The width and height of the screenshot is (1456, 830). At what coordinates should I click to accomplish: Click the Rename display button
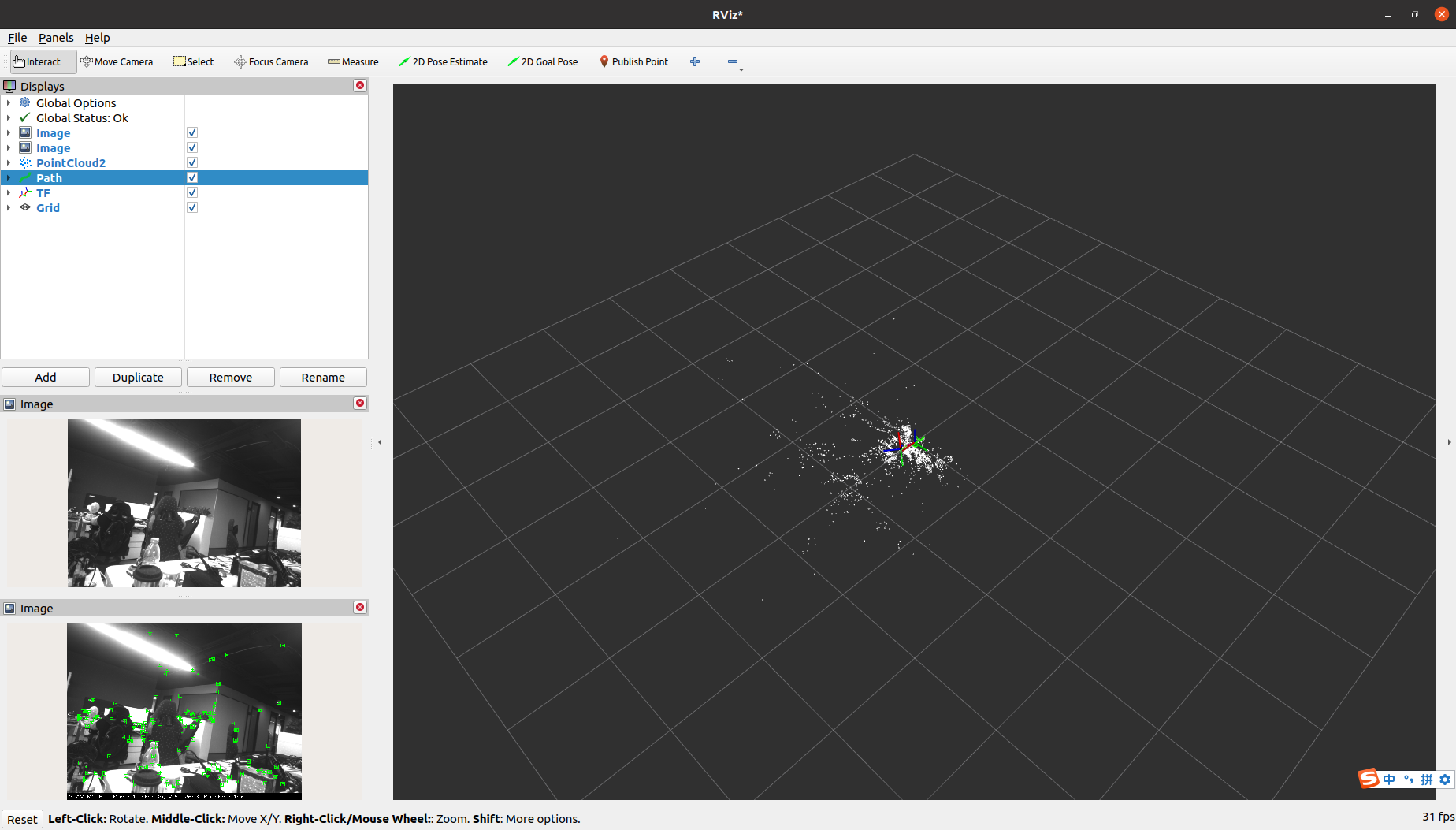coord(323,377)
